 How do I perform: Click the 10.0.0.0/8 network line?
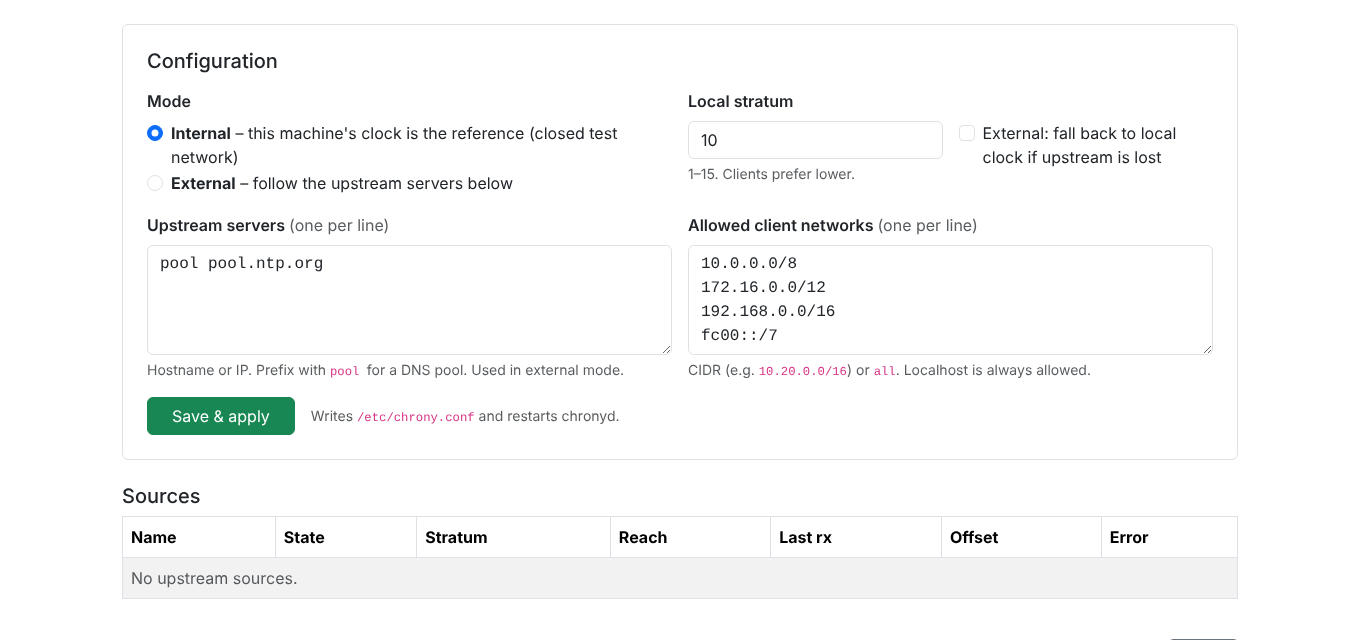pyautogui.click(x=749, y=263)
